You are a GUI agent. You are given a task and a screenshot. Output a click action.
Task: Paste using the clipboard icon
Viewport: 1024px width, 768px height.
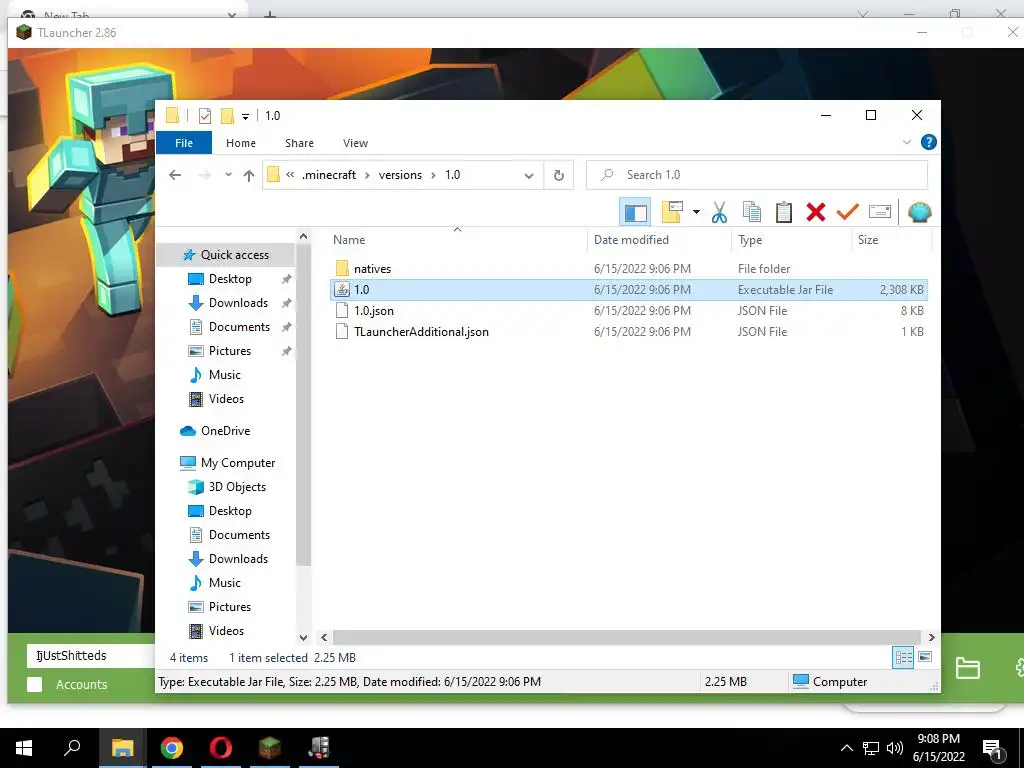(784, 212)
